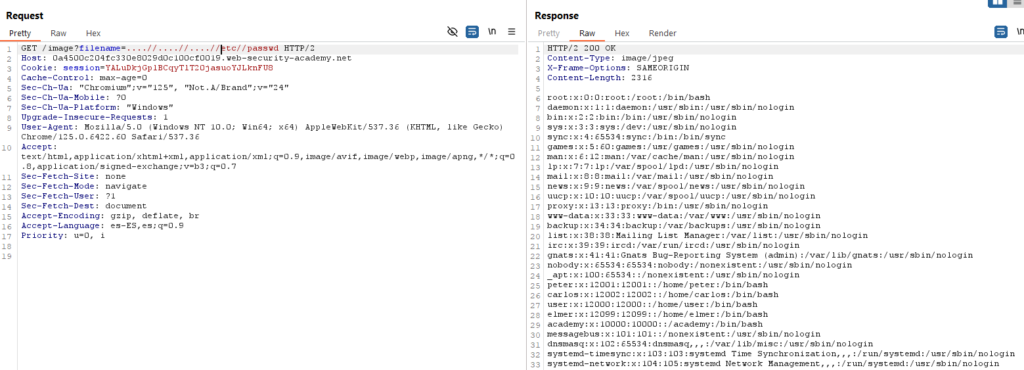Click the academy:x:10000 passwd entry

point(655,324)
